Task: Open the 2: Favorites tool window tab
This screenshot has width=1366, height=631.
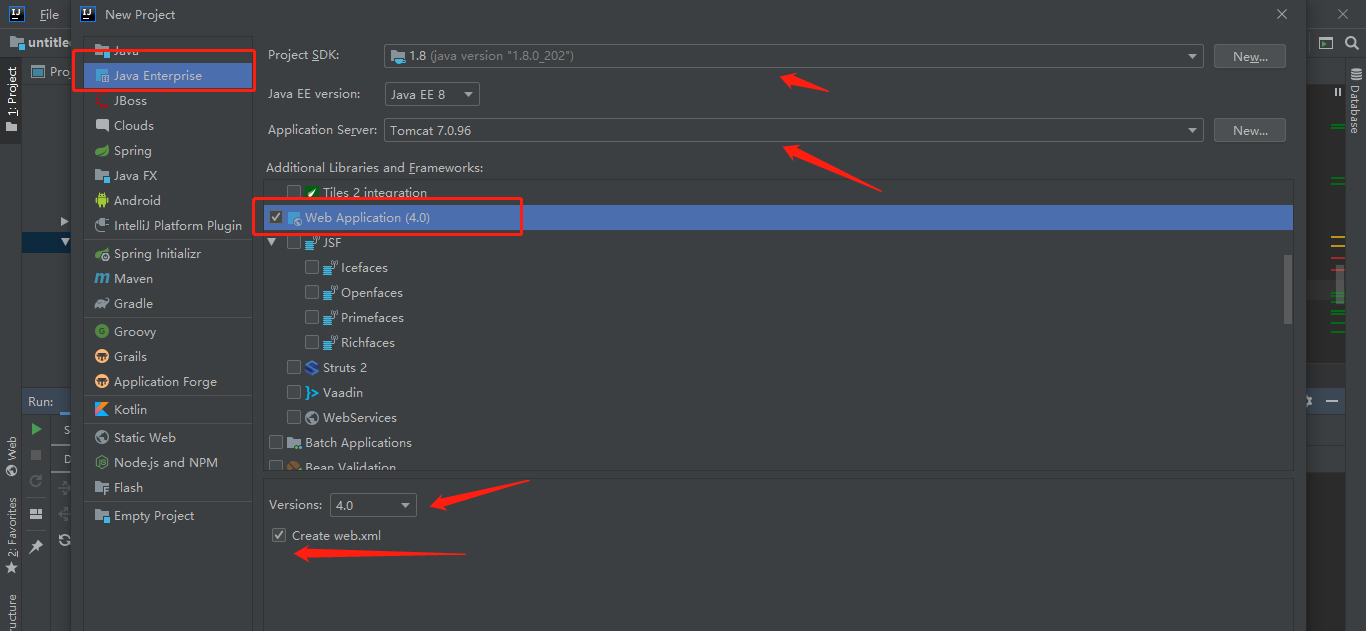Action: 11,535
